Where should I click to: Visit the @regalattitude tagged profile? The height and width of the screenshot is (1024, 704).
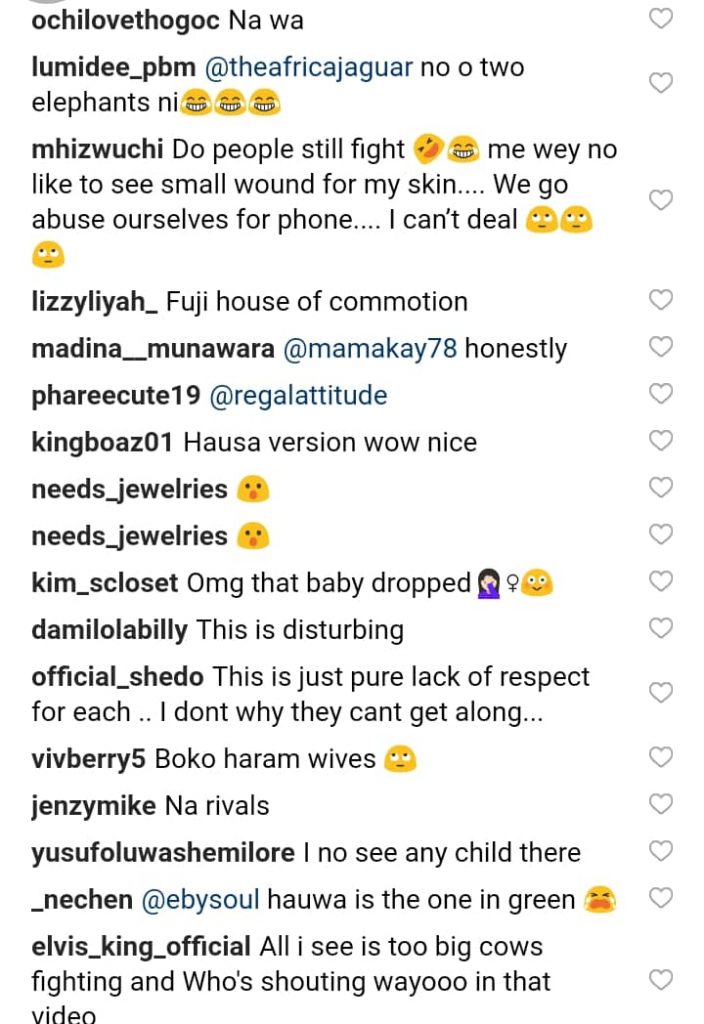(297, 396)
